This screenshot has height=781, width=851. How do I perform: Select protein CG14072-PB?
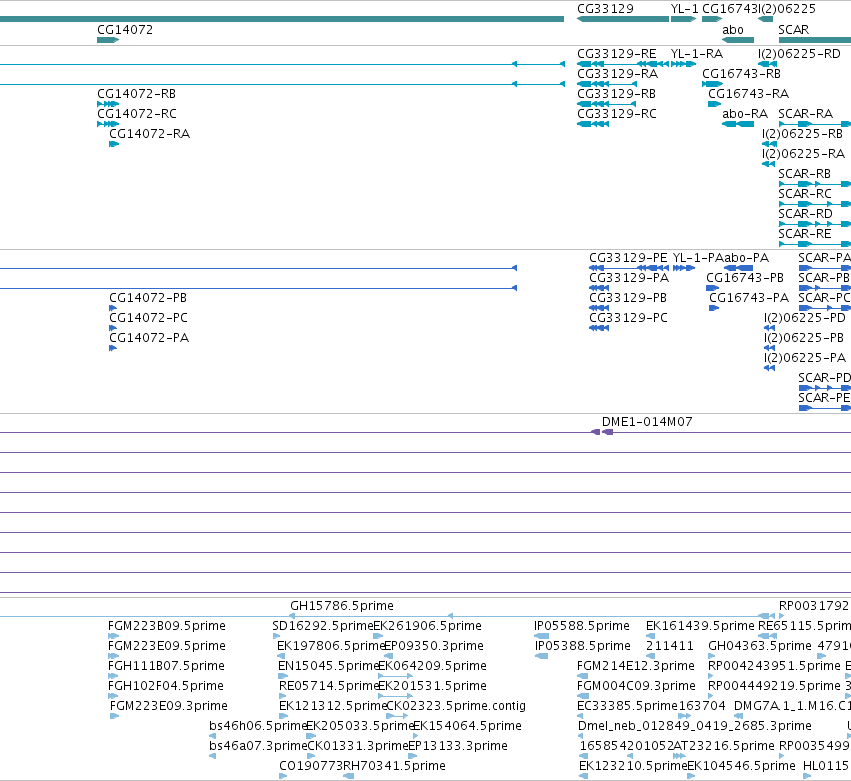[113, 308]
